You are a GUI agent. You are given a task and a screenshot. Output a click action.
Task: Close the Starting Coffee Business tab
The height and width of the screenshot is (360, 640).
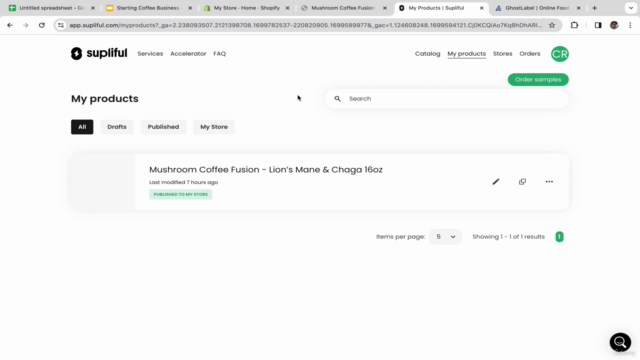click(x=190, y=8)
